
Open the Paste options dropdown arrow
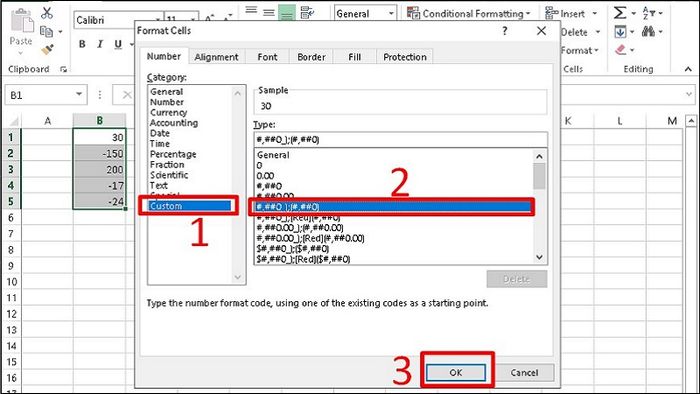(21, 53)
